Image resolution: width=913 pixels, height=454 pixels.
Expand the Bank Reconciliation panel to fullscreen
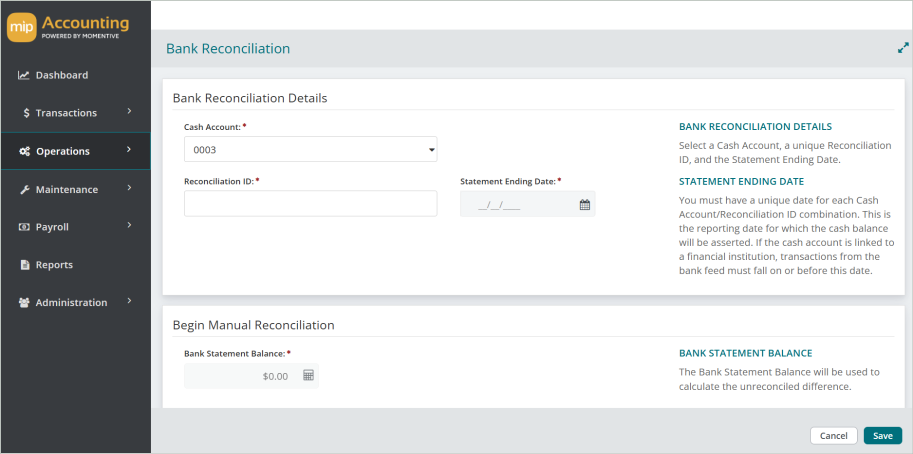coord(903,48)
